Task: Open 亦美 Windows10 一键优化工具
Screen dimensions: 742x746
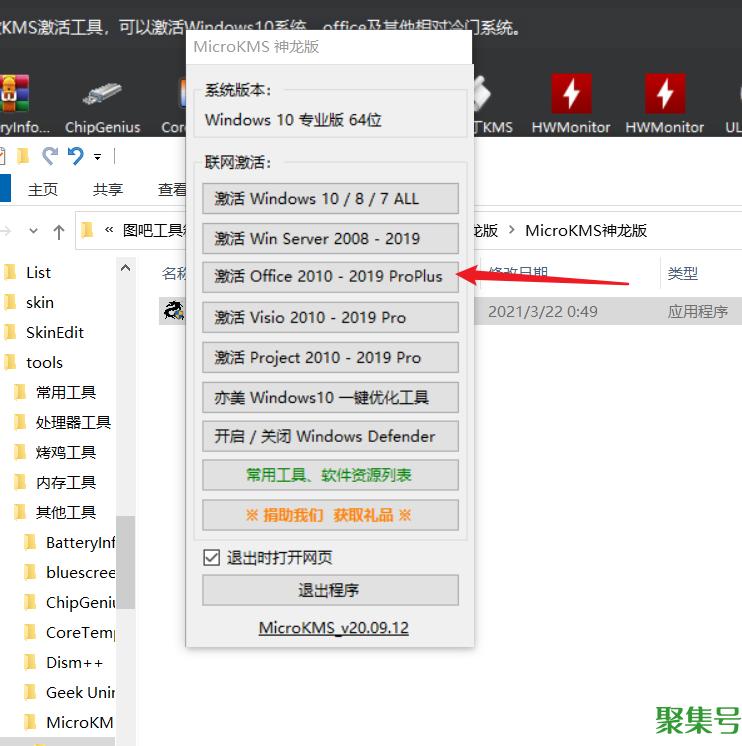Action: (x=330, y=397)
